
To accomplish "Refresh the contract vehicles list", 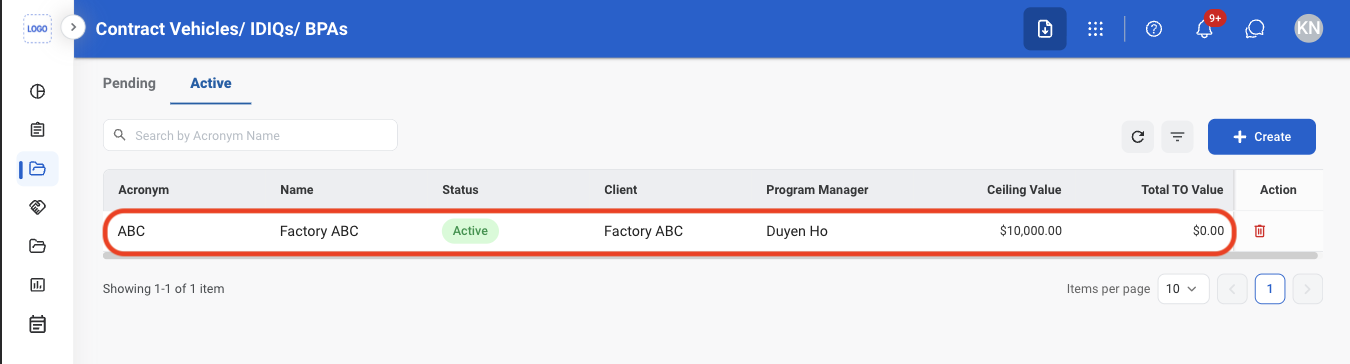I will tap(1138, 137).
